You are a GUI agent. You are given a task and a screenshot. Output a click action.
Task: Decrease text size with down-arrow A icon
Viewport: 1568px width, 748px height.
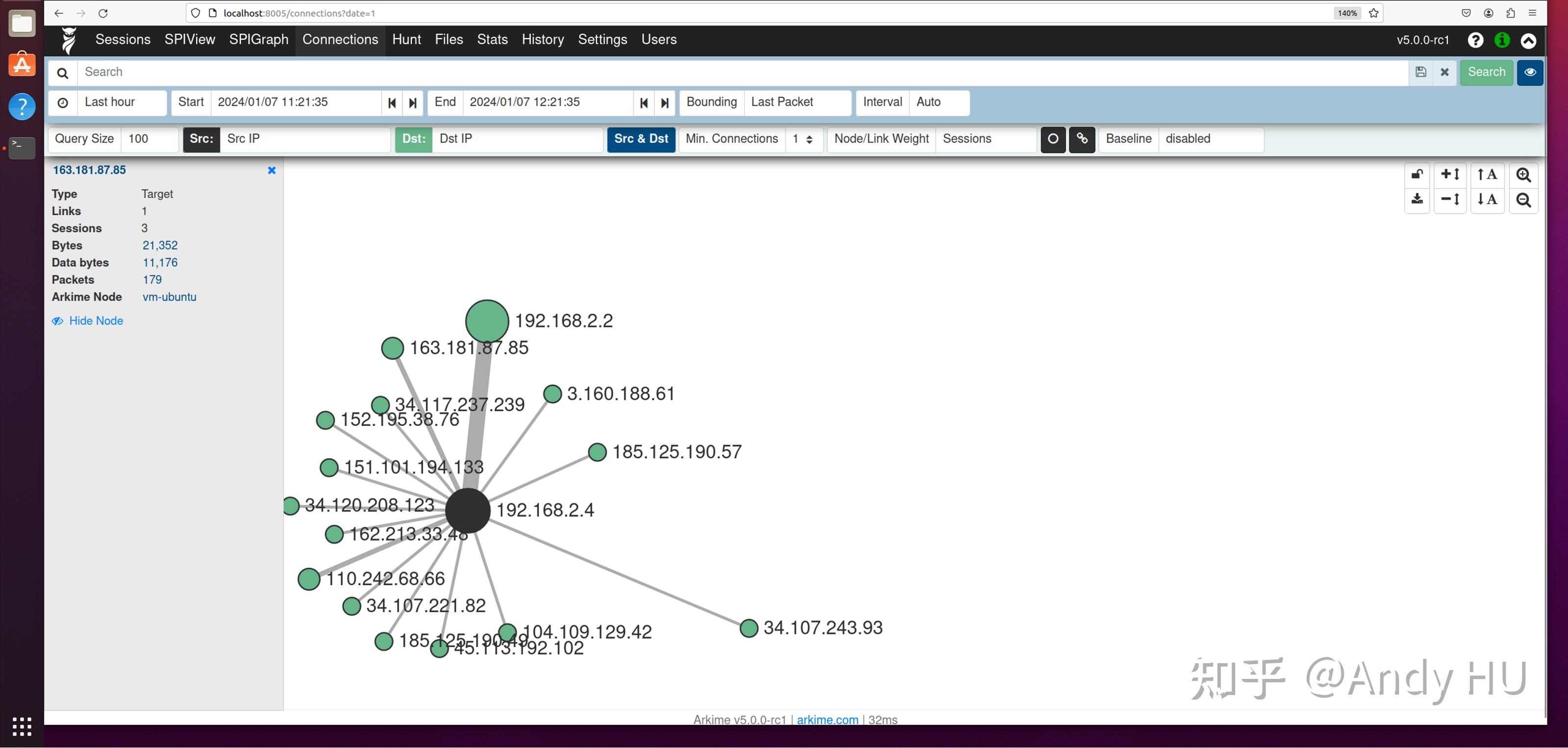pyautogui.click(x=1487, y=199)
